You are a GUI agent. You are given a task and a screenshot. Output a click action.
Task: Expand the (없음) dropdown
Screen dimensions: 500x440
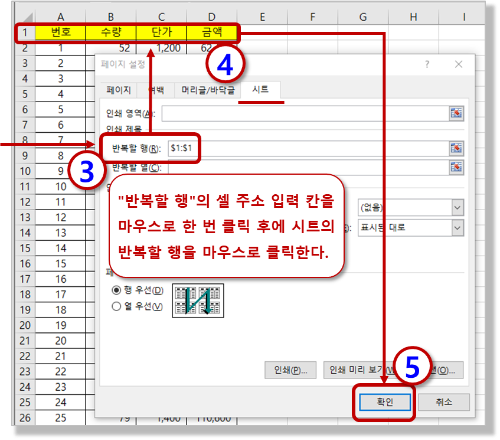point(457,208)
